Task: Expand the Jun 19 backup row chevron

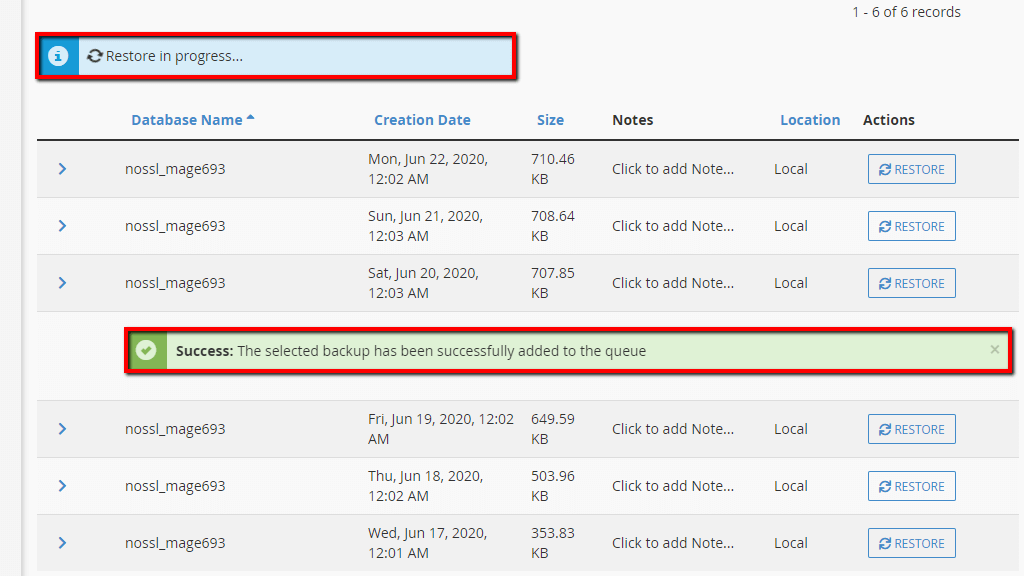Action: click(62, 429)
